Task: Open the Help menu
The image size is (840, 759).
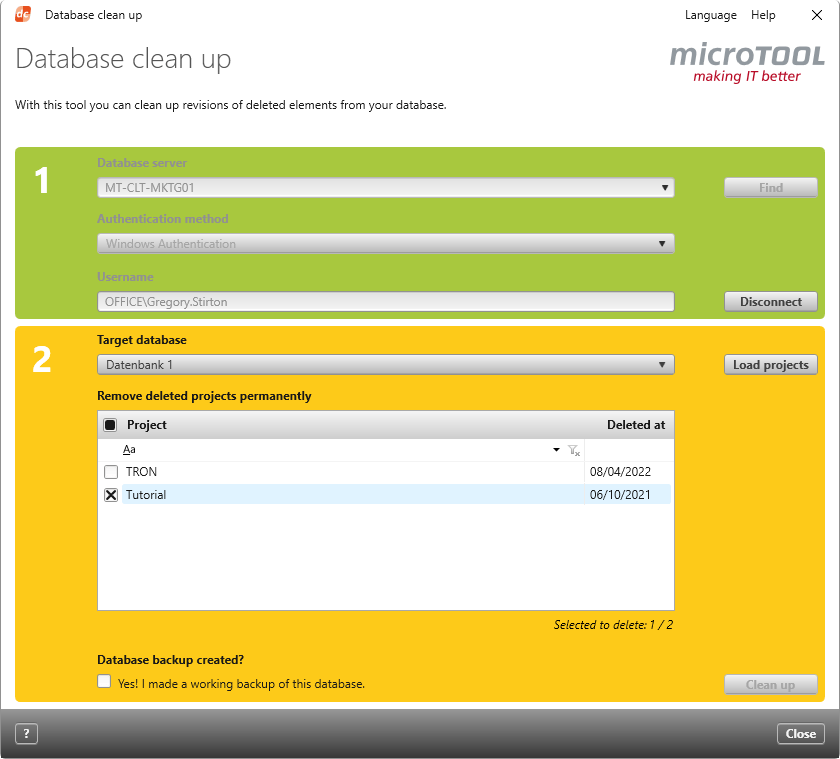Action: point(763,15)
